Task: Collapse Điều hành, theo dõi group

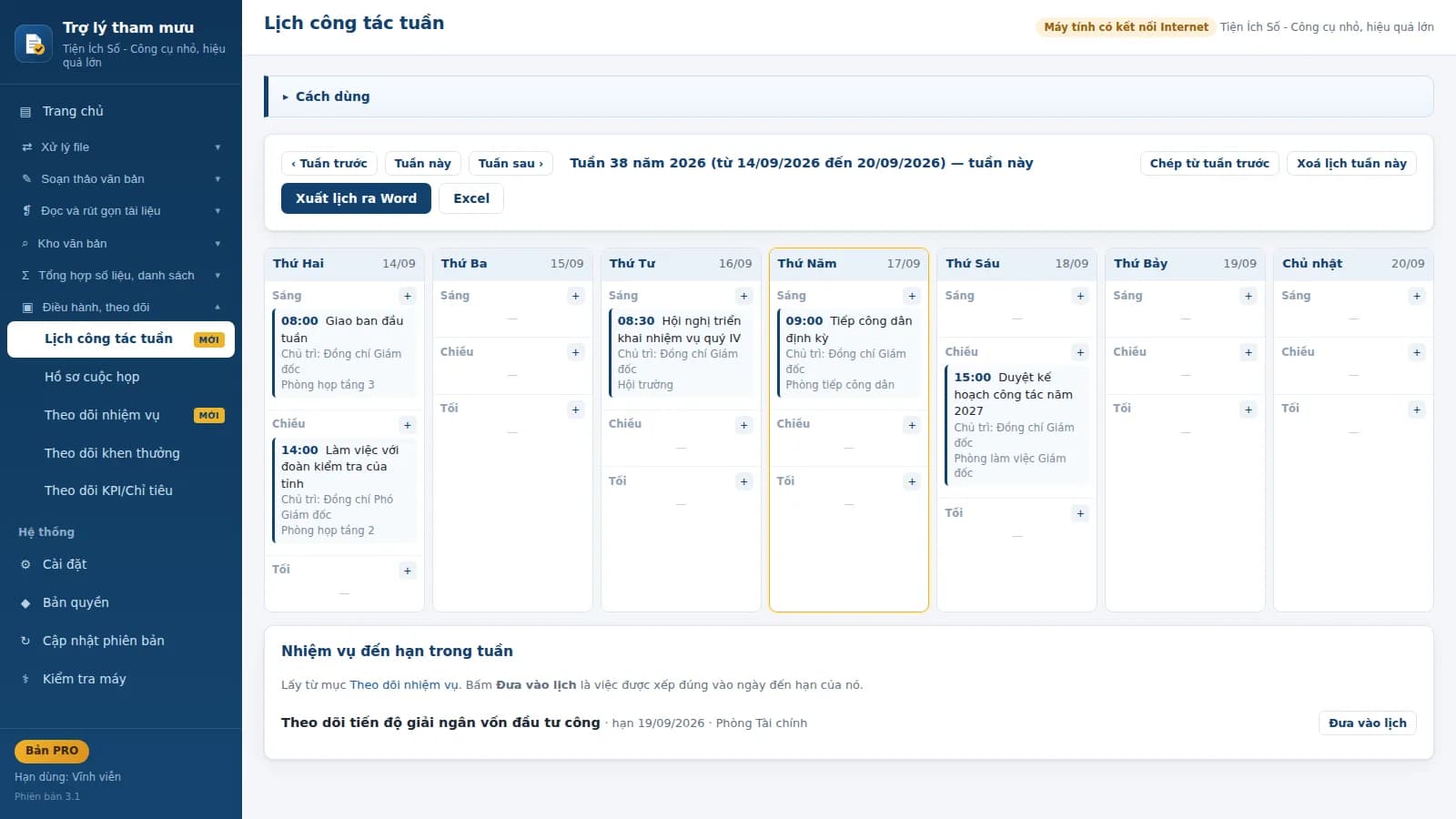Action: 121,308
